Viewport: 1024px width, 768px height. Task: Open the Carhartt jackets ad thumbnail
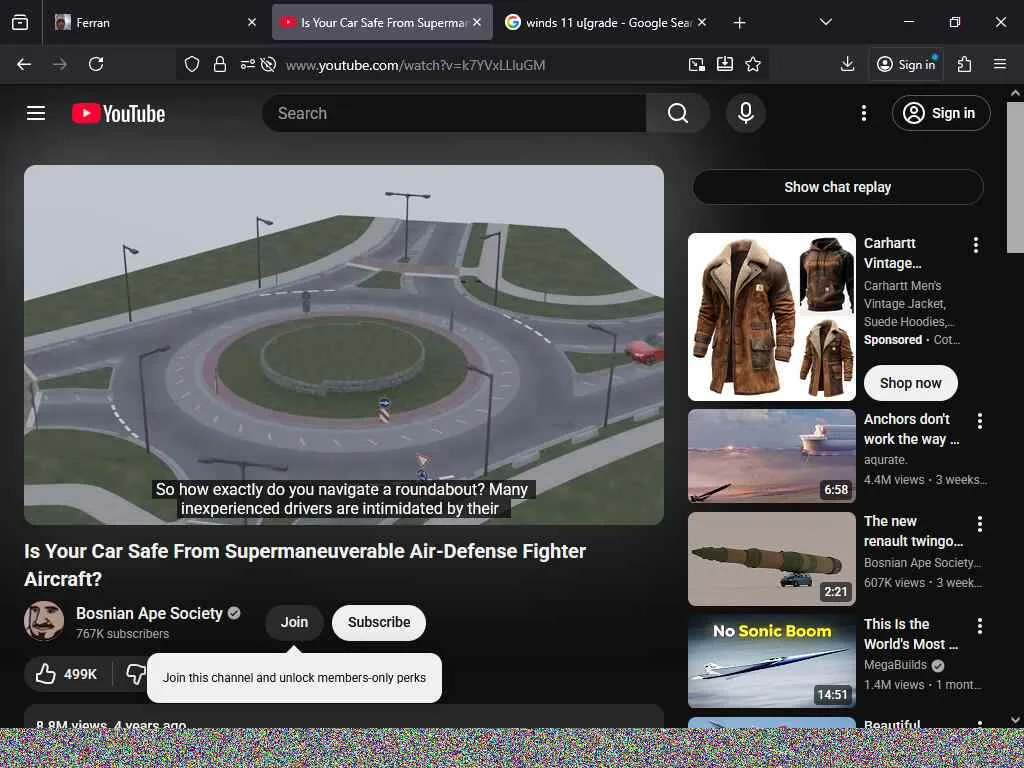click(x=772, y=317)
